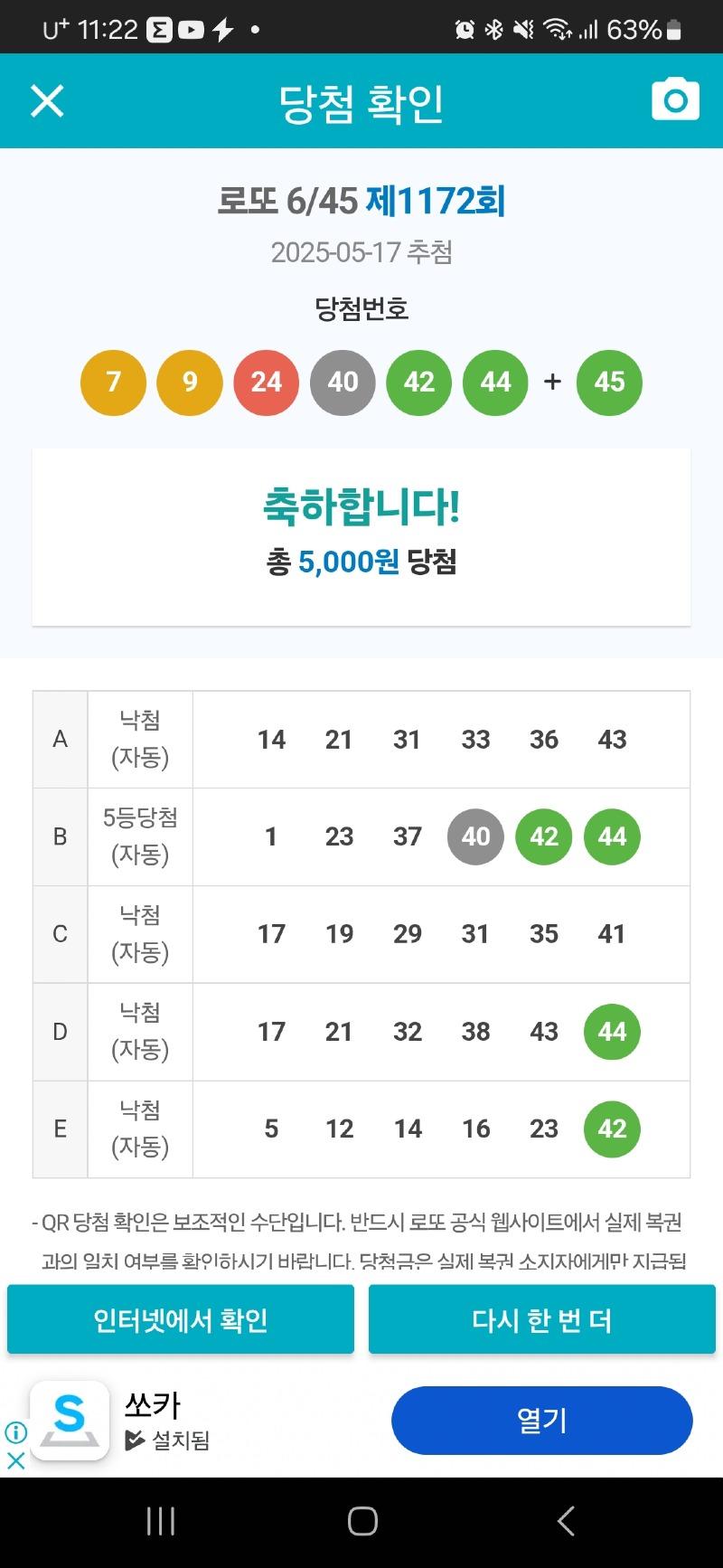Select winning number ball 7
The height and width of the screenshot is (1568, 723).
(x=114, y=383)
